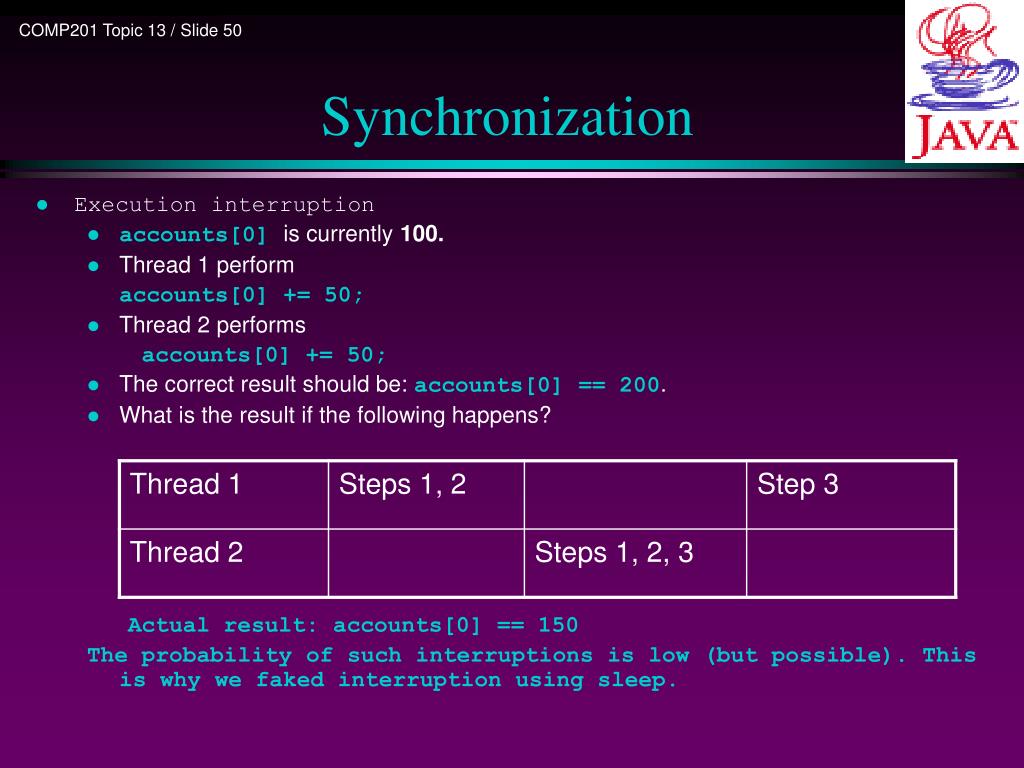Click 'is why we faked interruption using sleep.'
1024x768 pixels.
pyautogui.click(x=398, y=680)
